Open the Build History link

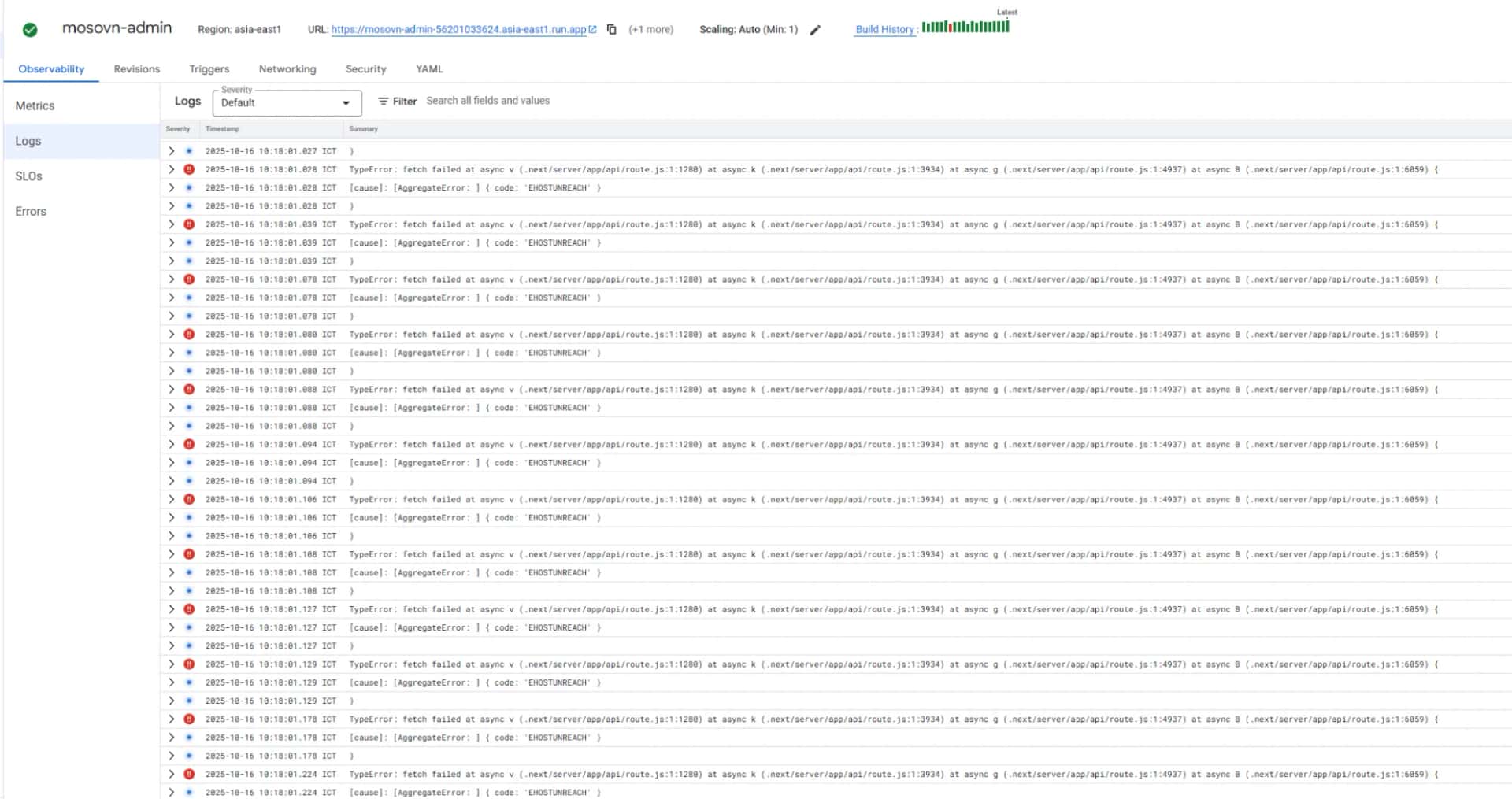884,29
